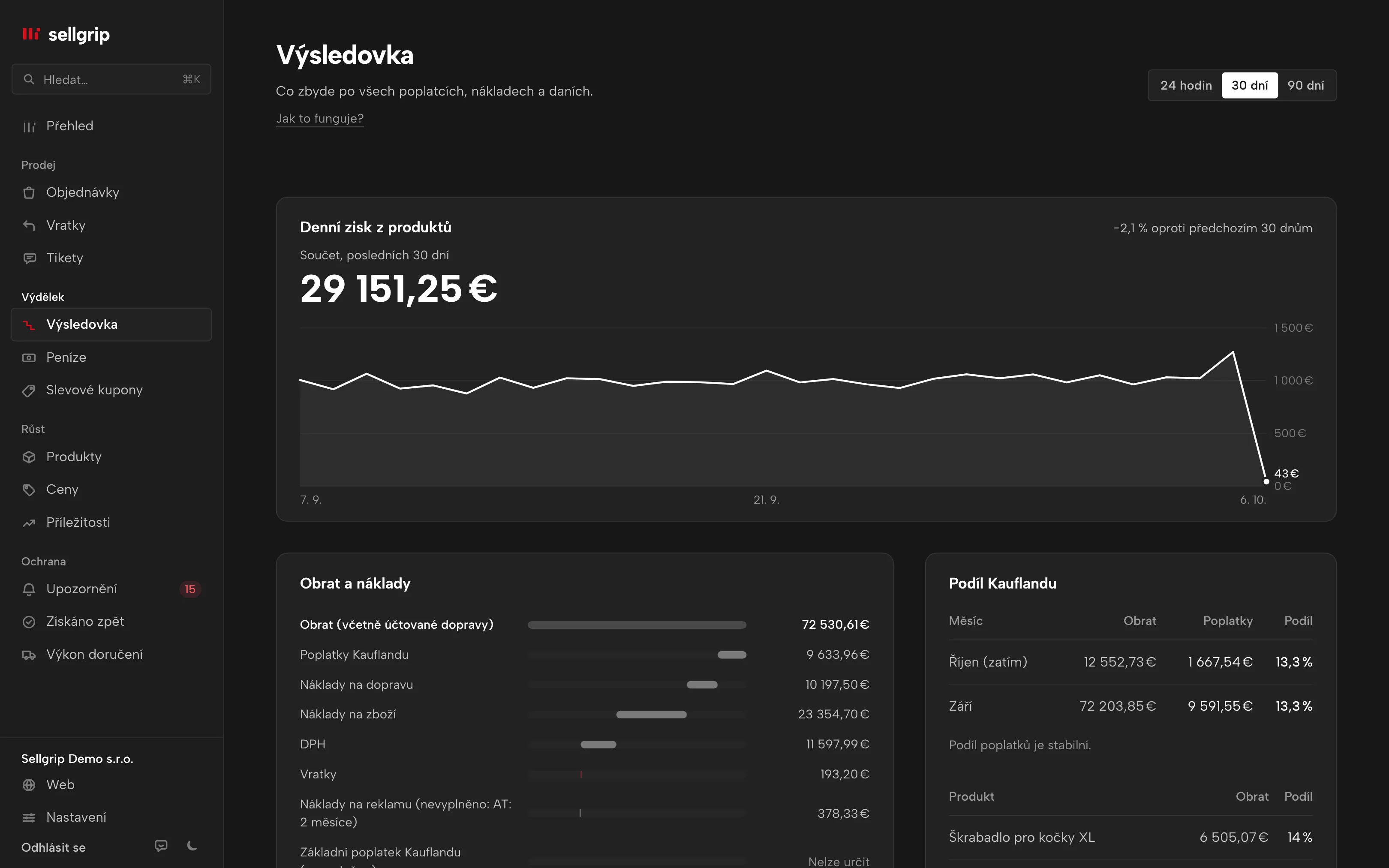Image resolution: width=1389 pixels, height=868 pixels.
Task: Click the Náklady na zboží bar
Action: click(651, 715)
